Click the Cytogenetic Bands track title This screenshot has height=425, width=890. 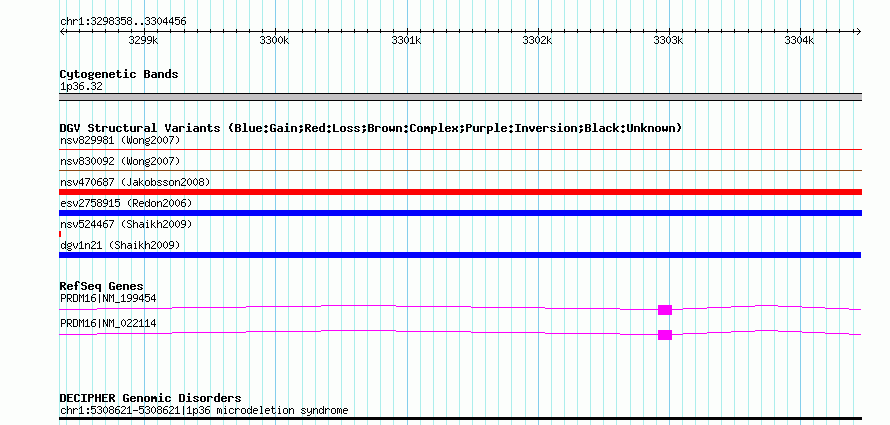tap(119, 74)
